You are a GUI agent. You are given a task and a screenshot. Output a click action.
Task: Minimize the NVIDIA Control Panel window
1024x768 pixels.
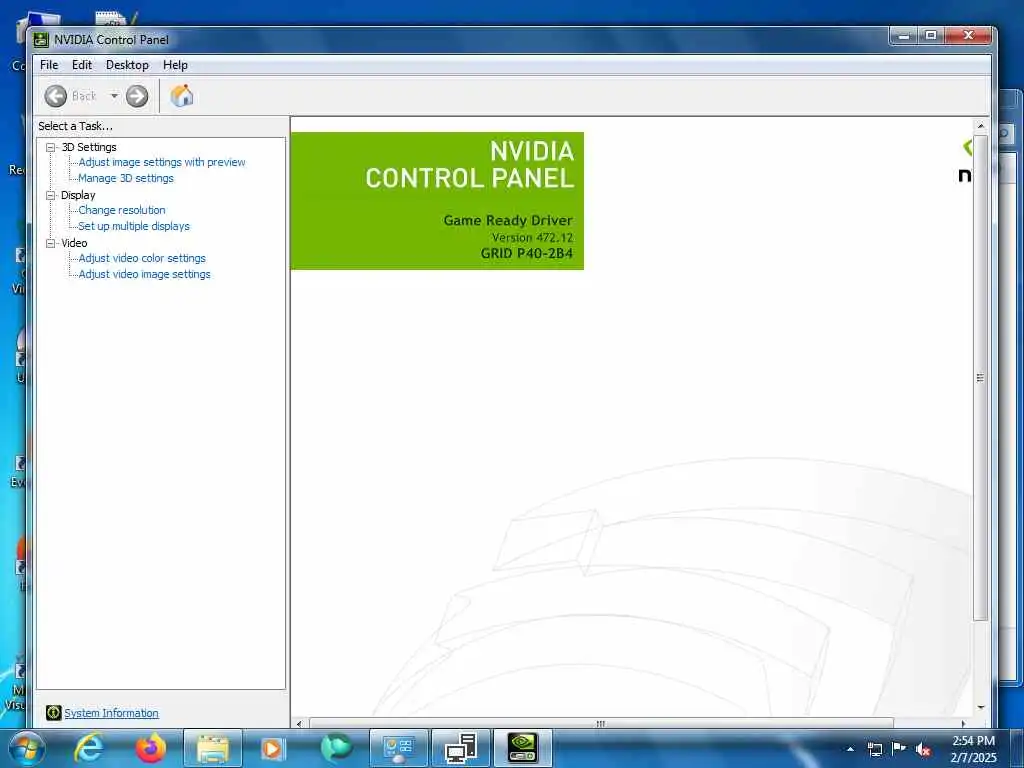[x=904, y=35]
